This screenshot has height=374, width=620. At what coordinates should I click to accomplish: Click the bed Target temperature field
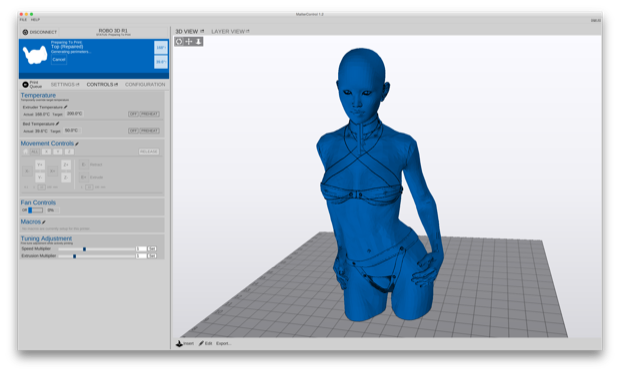click(x=72, y=130)
